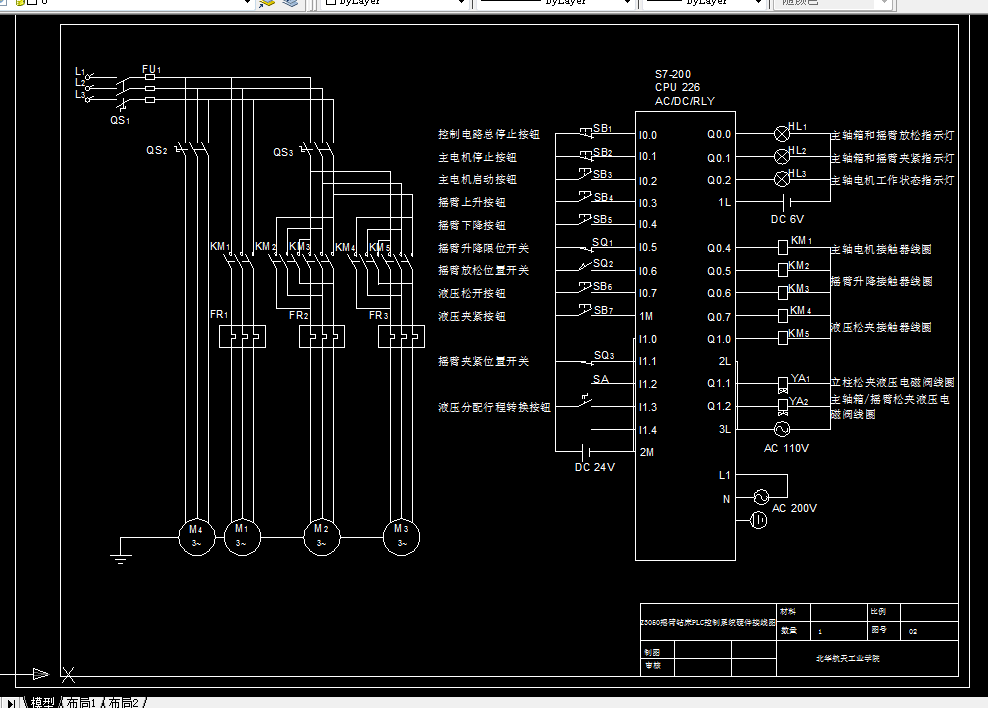Open the ByLayer lineweight dropdown

(704, 3)
